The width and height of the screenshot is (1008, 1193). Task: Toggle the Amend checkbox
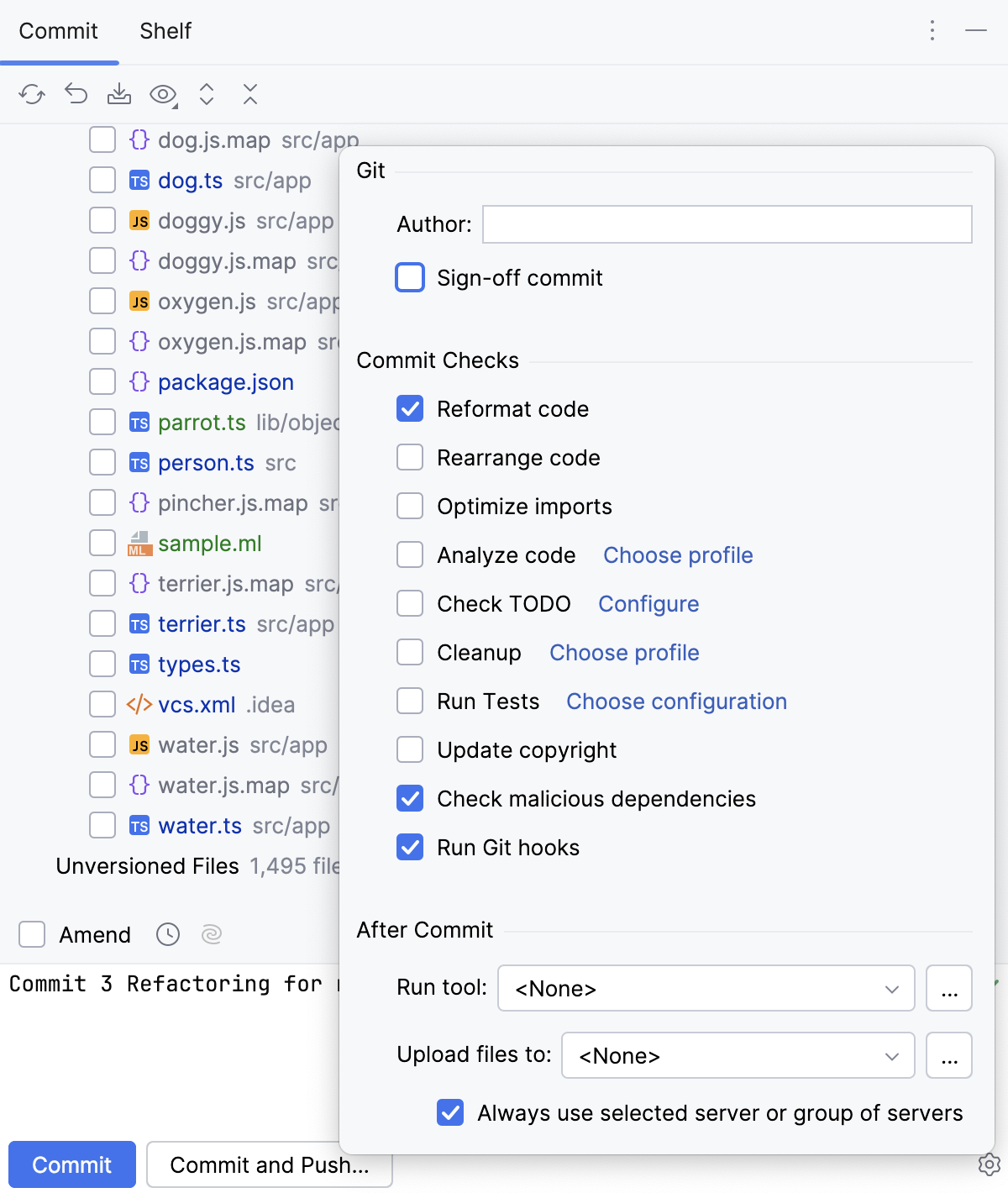31,934
